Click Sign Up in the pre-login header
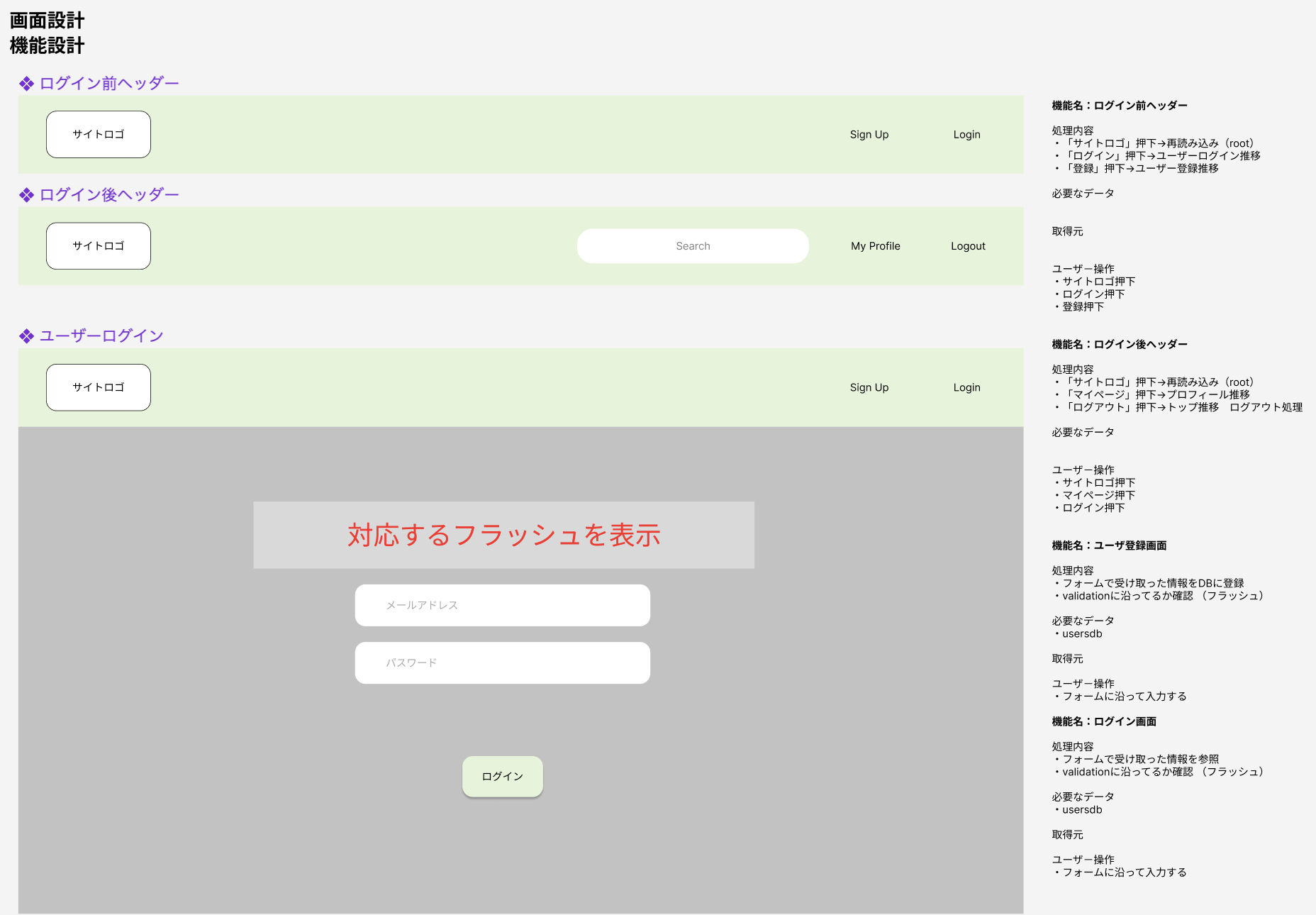The height and width of the screenshot is (915, 1316). 869,134
